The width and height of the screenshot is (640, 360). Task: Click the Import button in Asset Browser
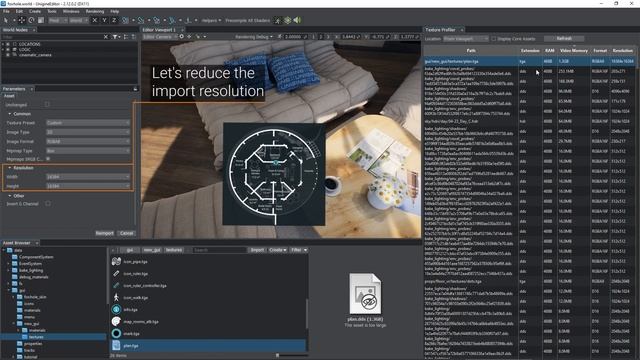click(257, 250)
